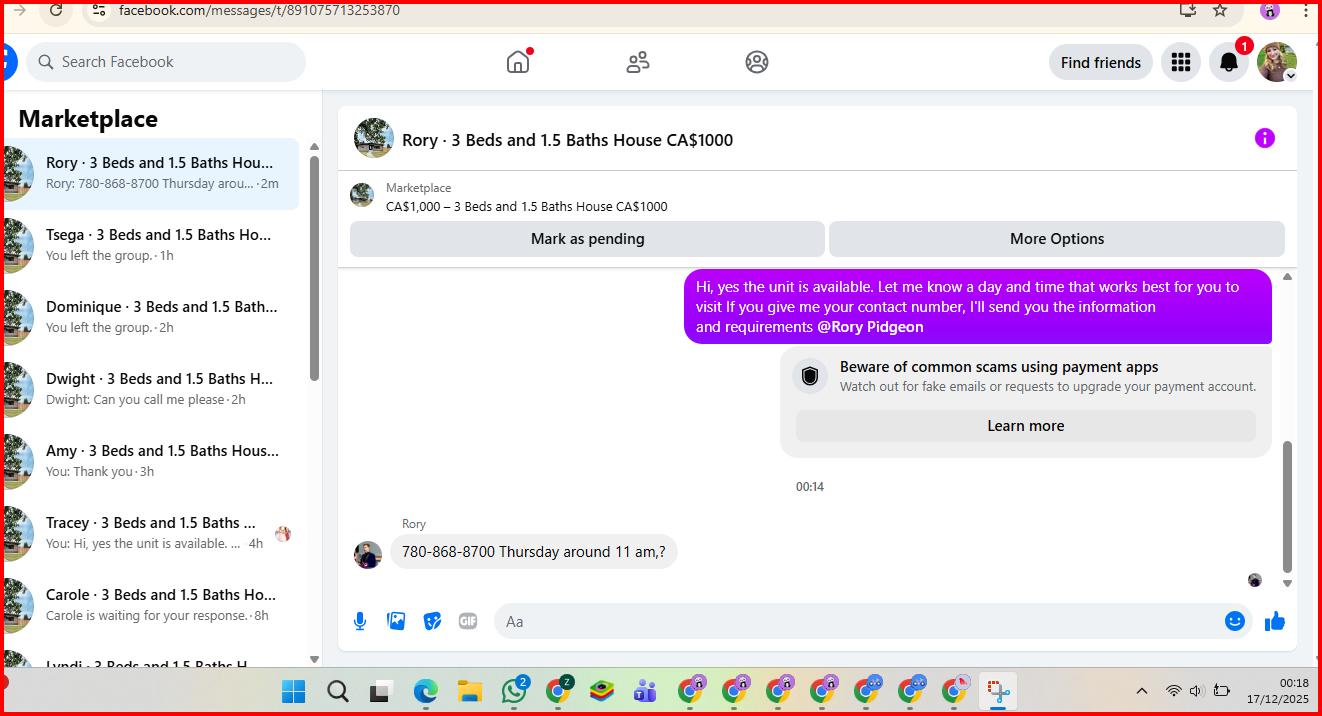The width and height of the screenshot is (1322, 716).
Task: Bookmark this page with star icon
Action: point(1220,10)
